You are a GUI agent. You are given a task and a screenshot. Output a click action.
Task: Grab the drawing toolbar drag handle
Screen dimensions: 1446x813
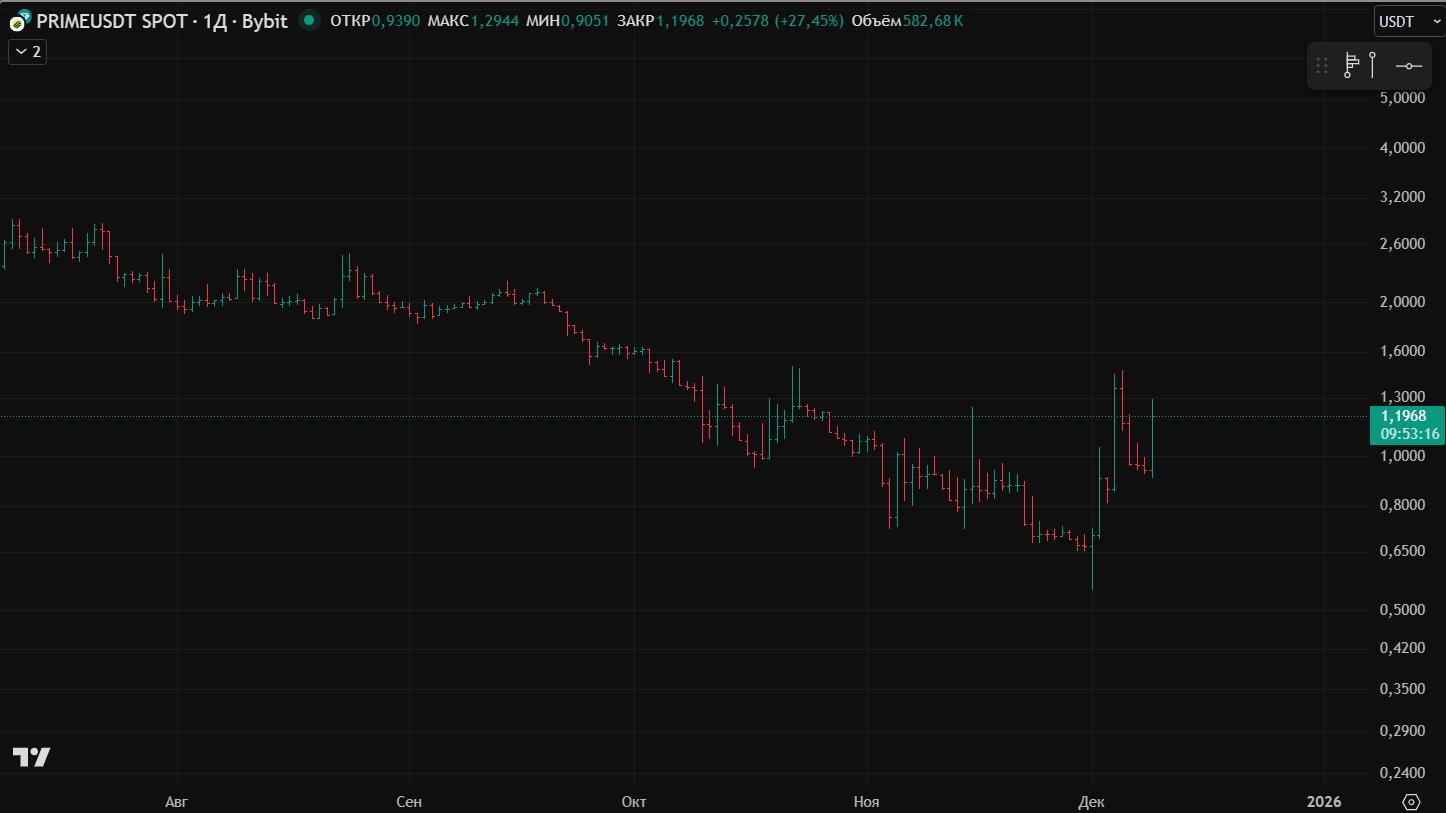1322,66
